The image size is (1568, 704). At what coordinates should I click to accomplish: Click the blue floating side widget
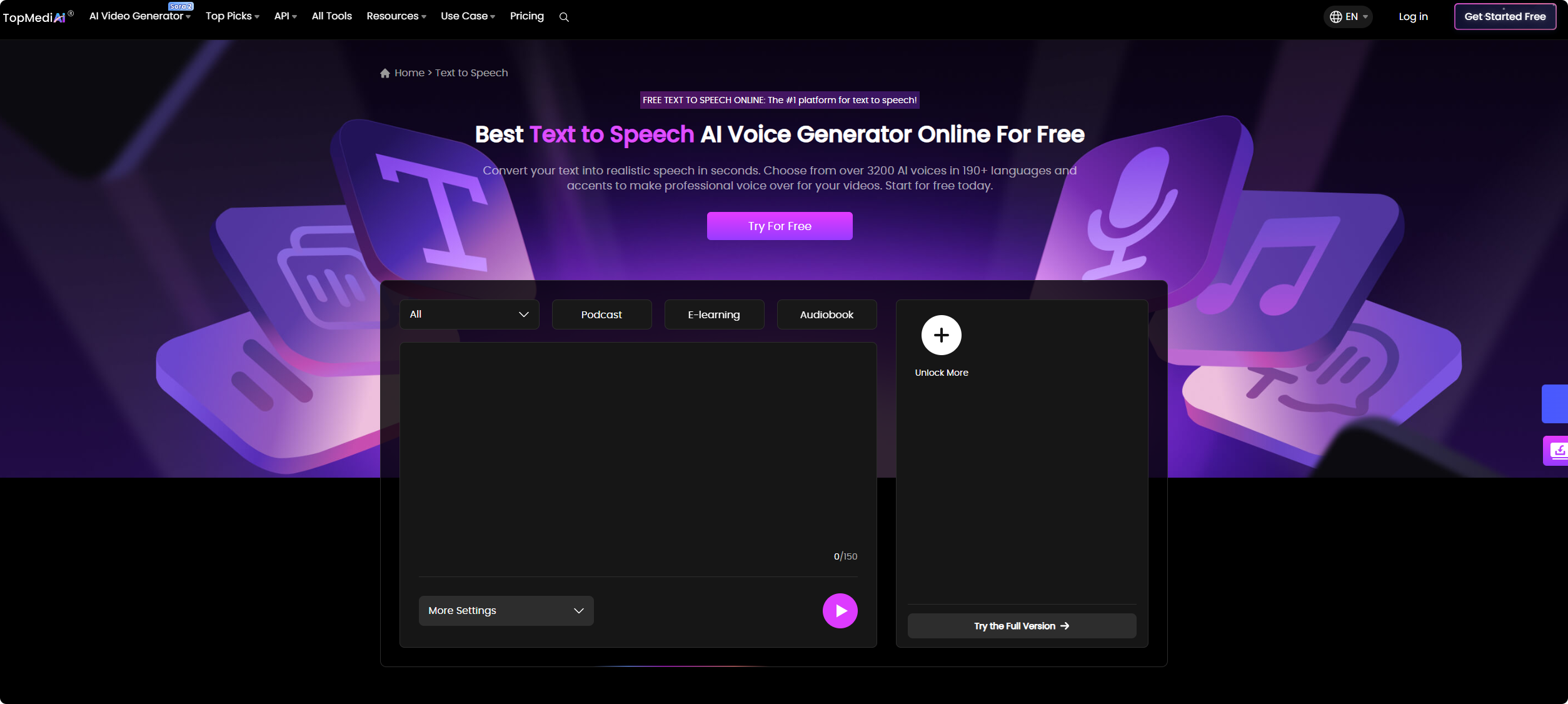(1555, 404)
